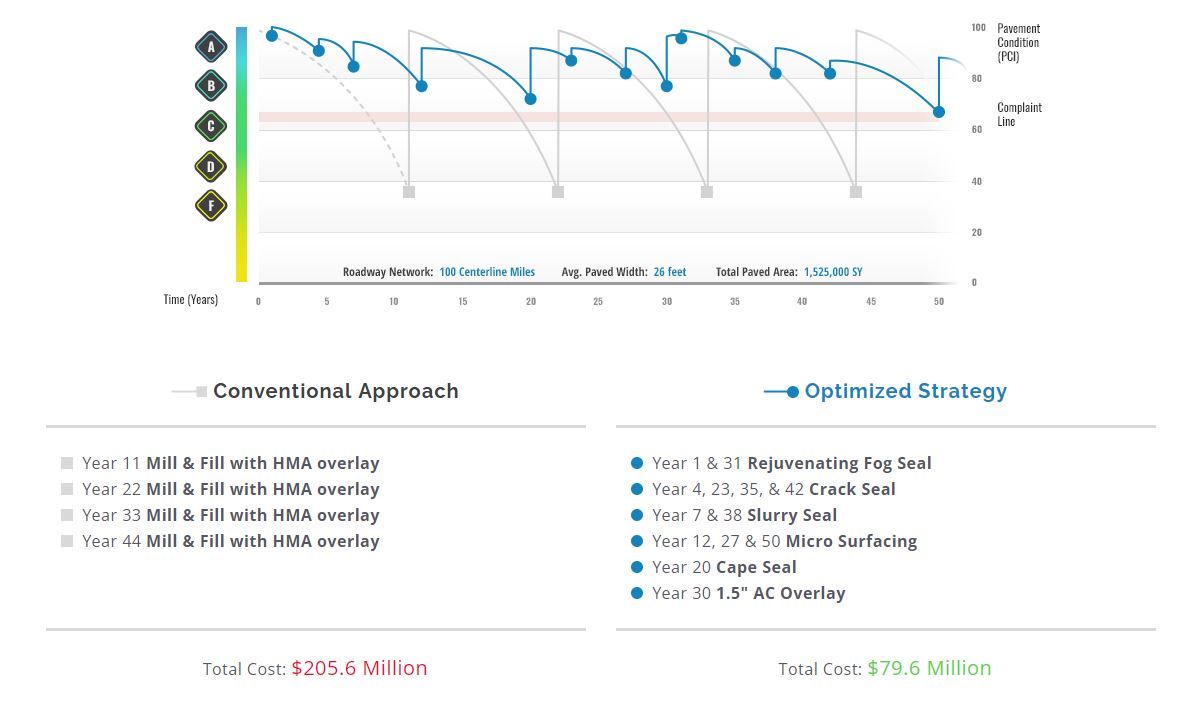The width and height of the screenshot is (1202, 723).
Task: Select the 1.5" AC Overlay list entry
Action: (x=748, y=593)
